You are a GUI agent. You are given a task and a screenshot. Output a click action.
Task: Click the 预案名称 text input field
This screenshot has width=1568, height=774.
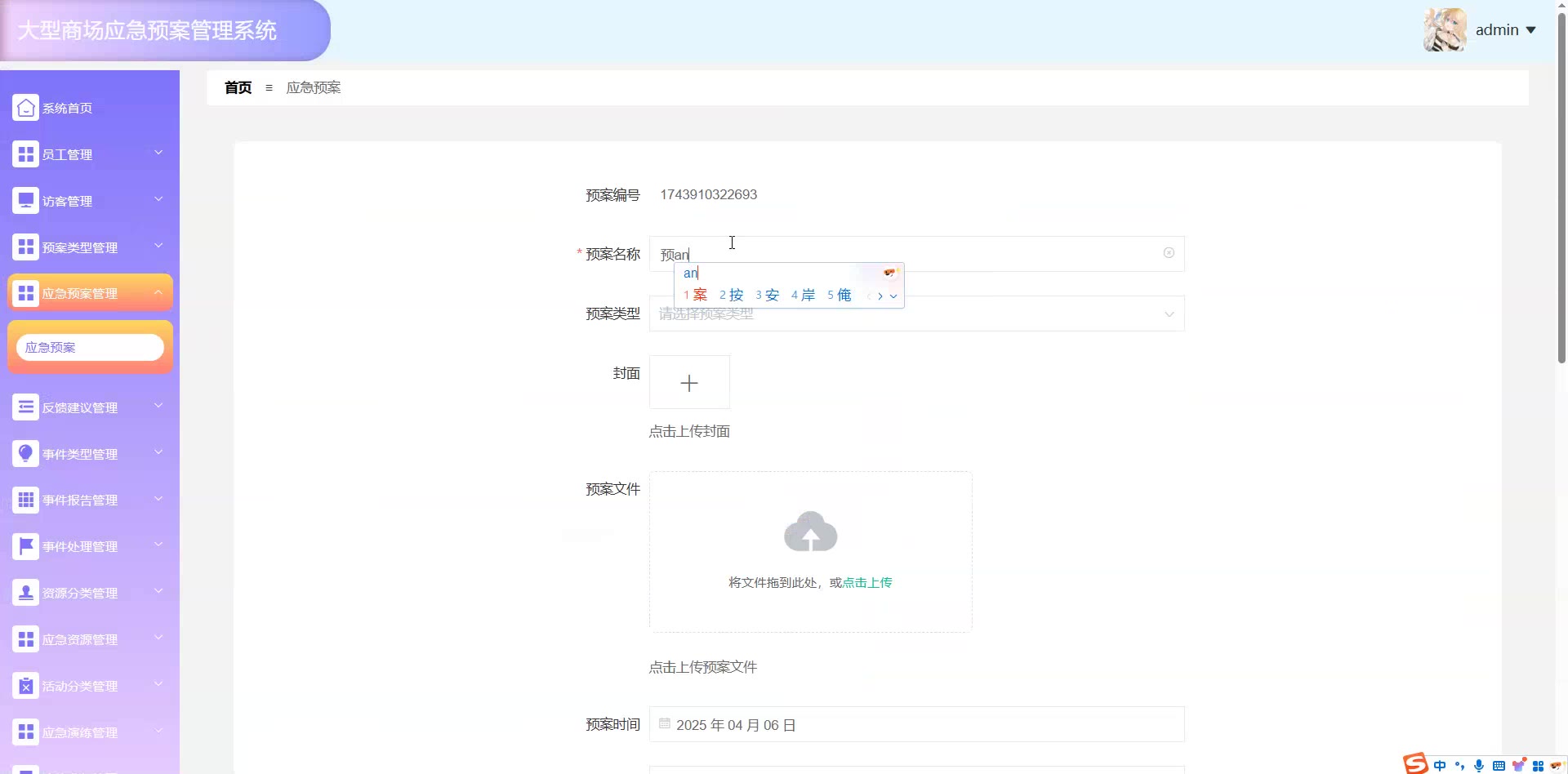916,254
